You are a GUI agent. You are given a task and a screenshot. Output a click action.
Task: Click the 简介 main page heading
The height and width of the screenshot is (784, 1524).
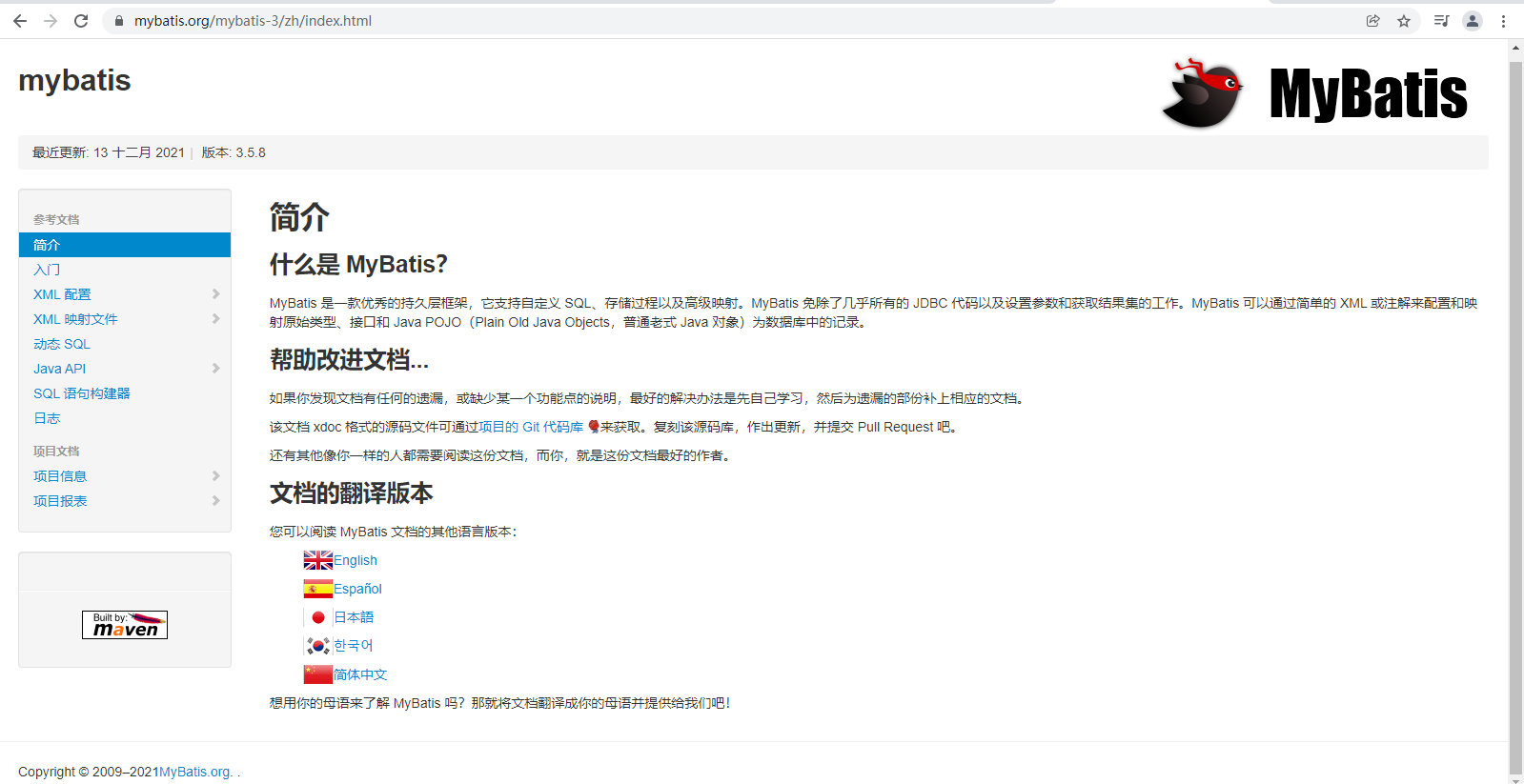[299, 217]
